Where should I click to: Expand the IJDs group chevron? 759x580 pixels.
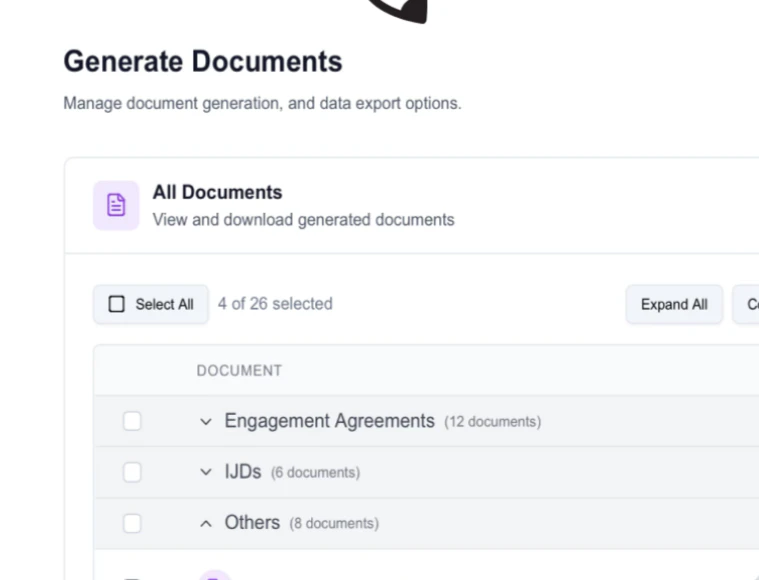point(206,472)
